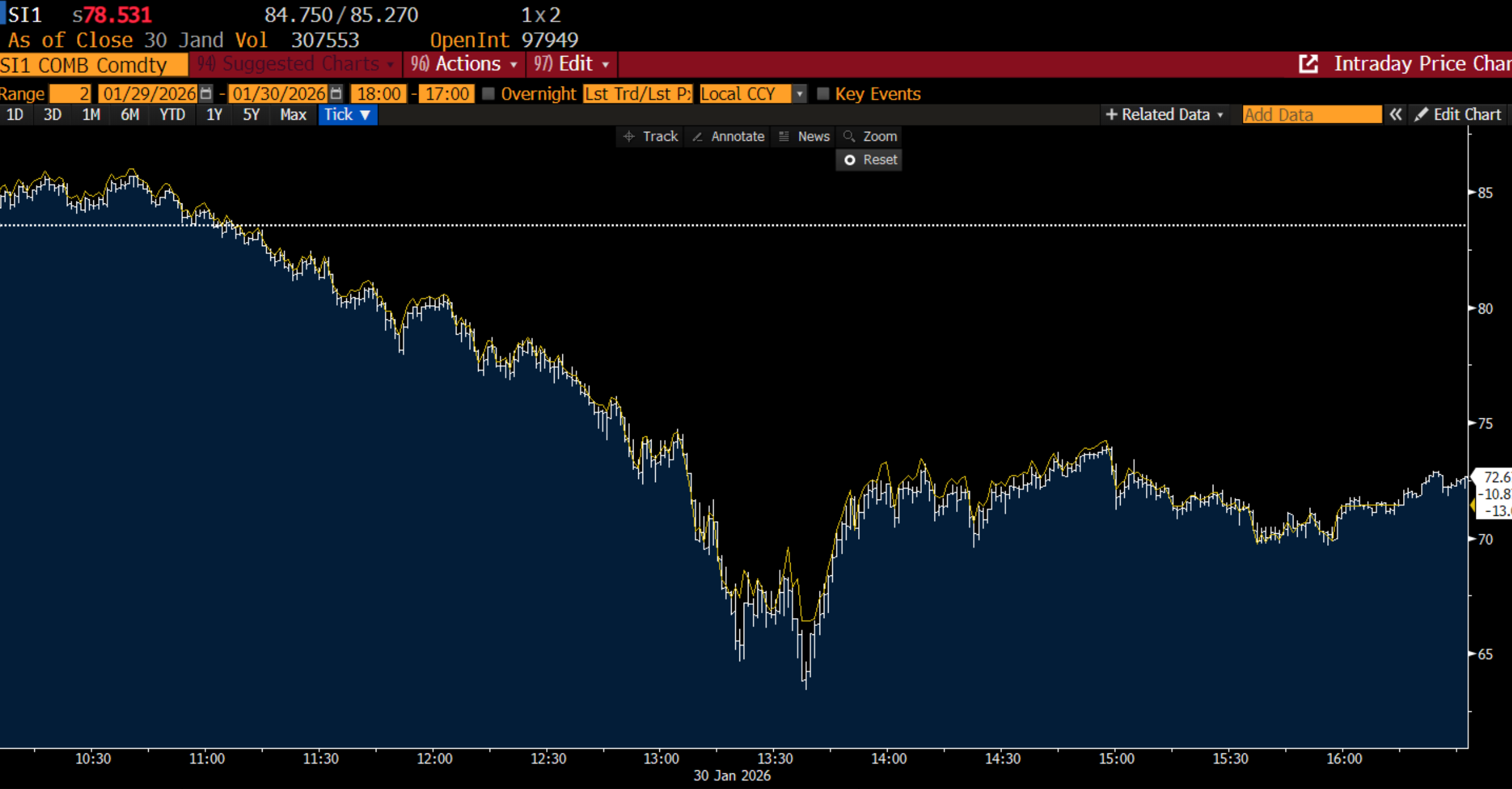Activate the Zoom magnifier tool
Screen dimensions: 1512x789
click(870, 137)
